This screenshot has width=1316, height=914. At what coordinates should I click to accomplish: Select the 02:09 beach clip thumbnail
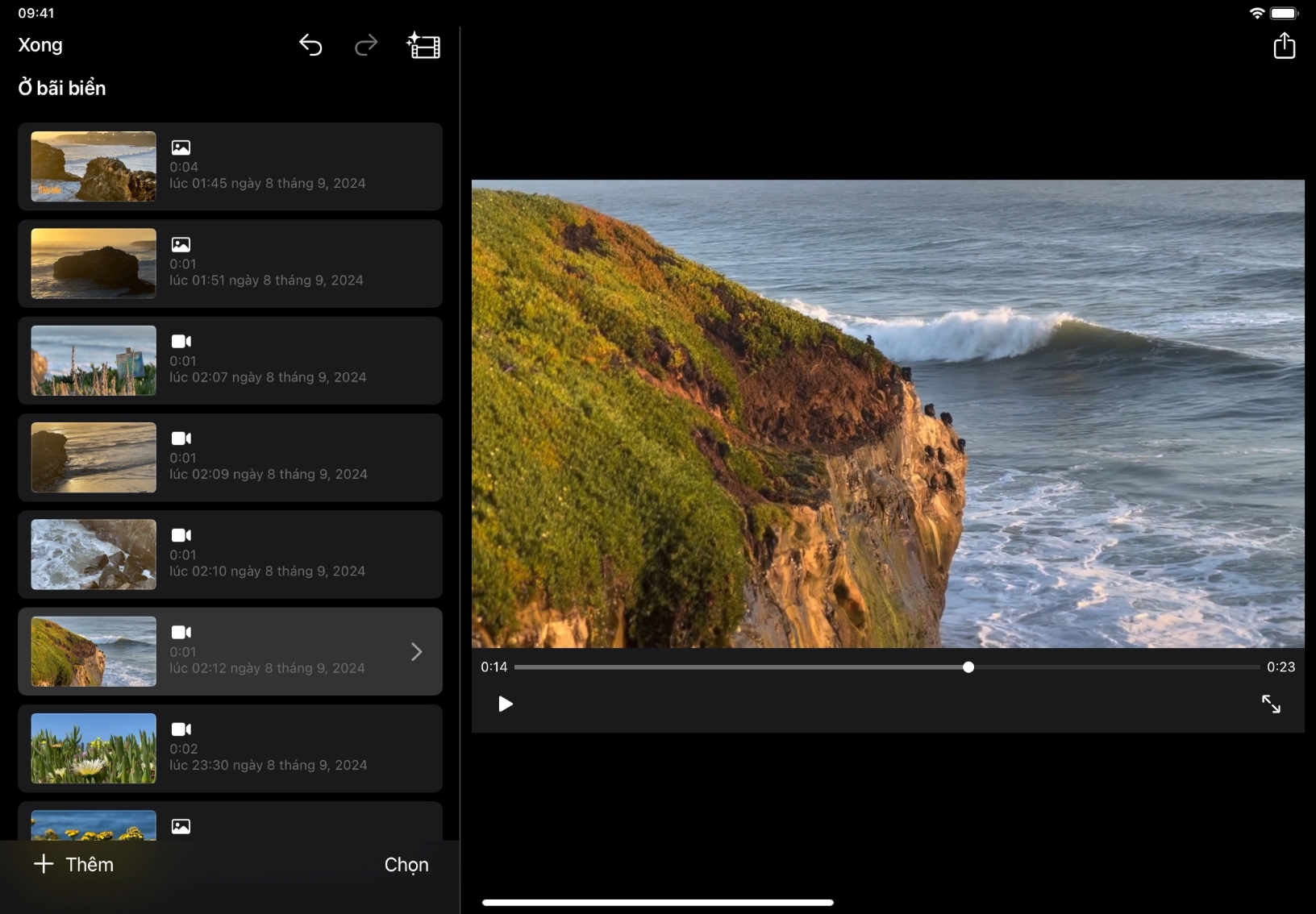[x=94, y=457]
